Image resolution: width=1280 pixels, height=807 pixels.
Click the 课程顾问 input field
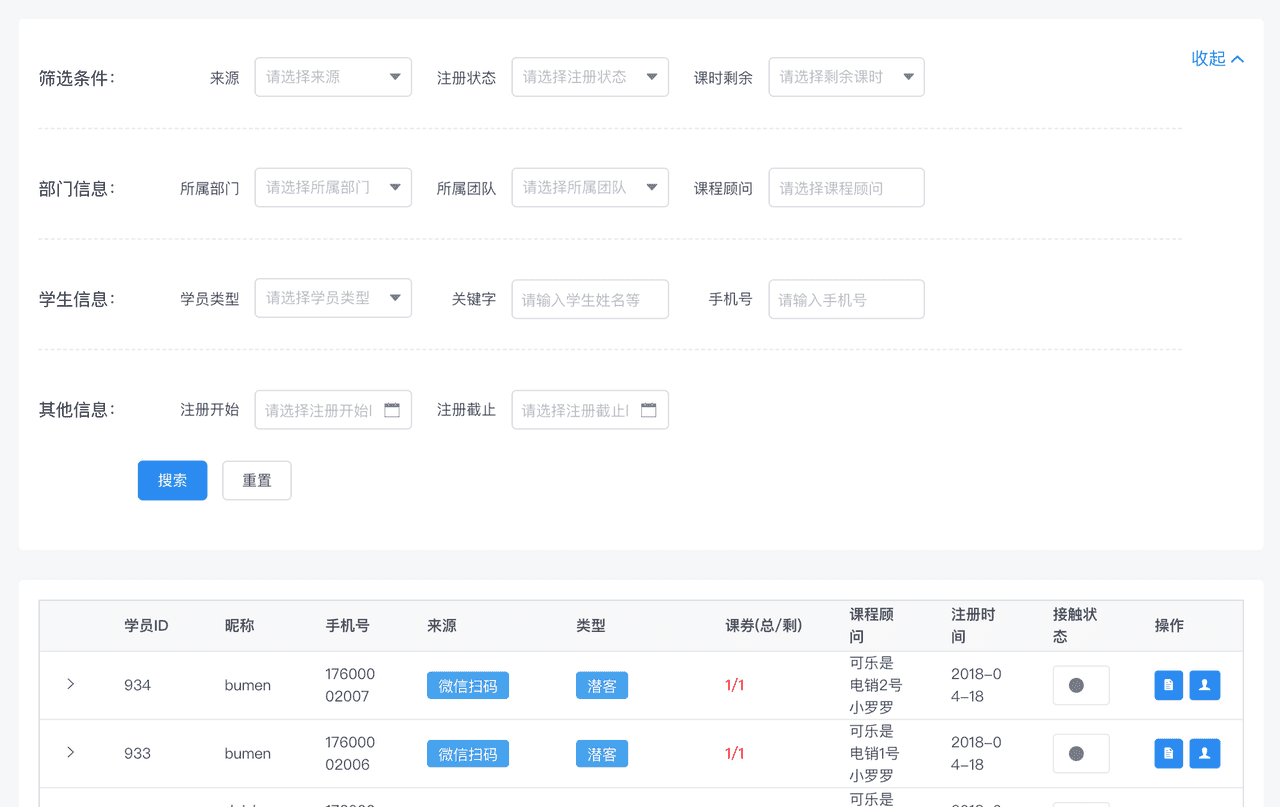pyautogui.click(x=846, y=188)
